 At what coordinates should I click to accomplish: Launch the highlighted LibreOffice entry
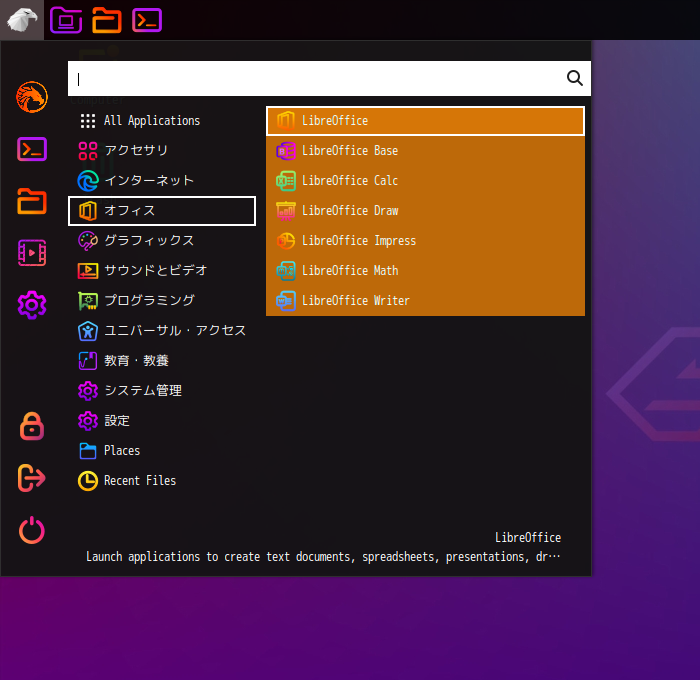[425, 121]
